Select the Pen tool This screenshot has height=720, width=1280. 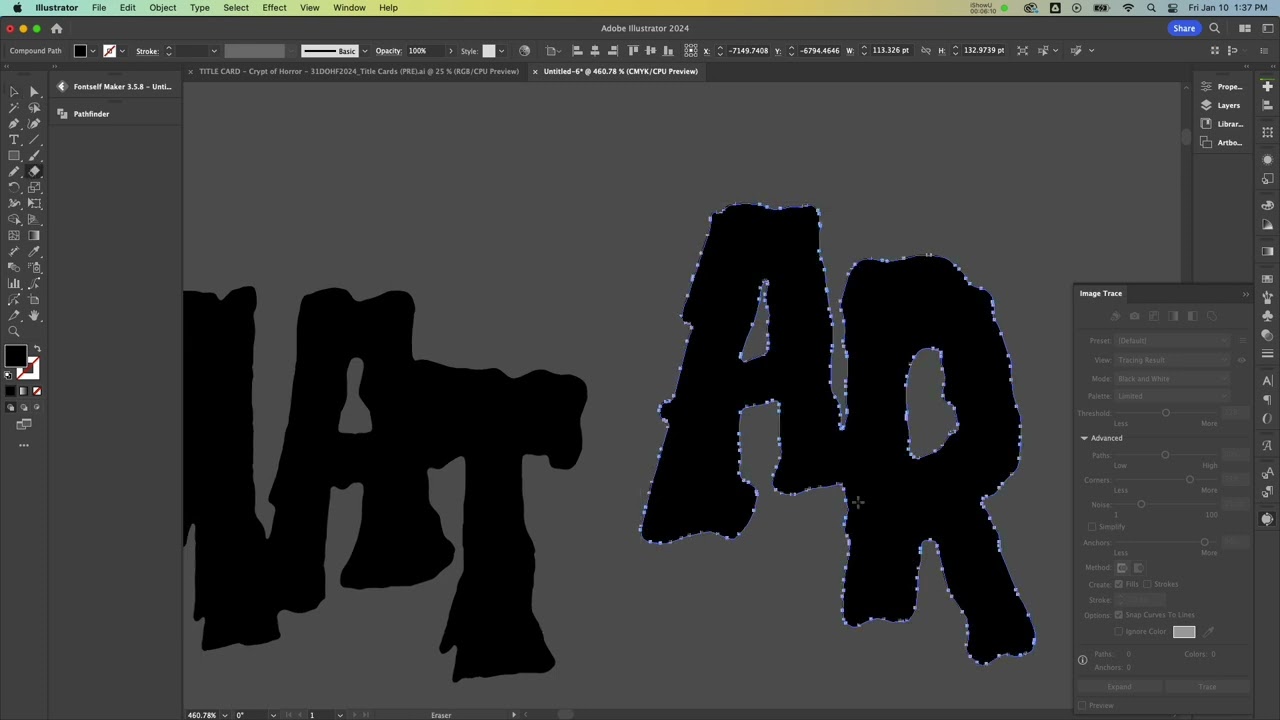coord(14,124)
